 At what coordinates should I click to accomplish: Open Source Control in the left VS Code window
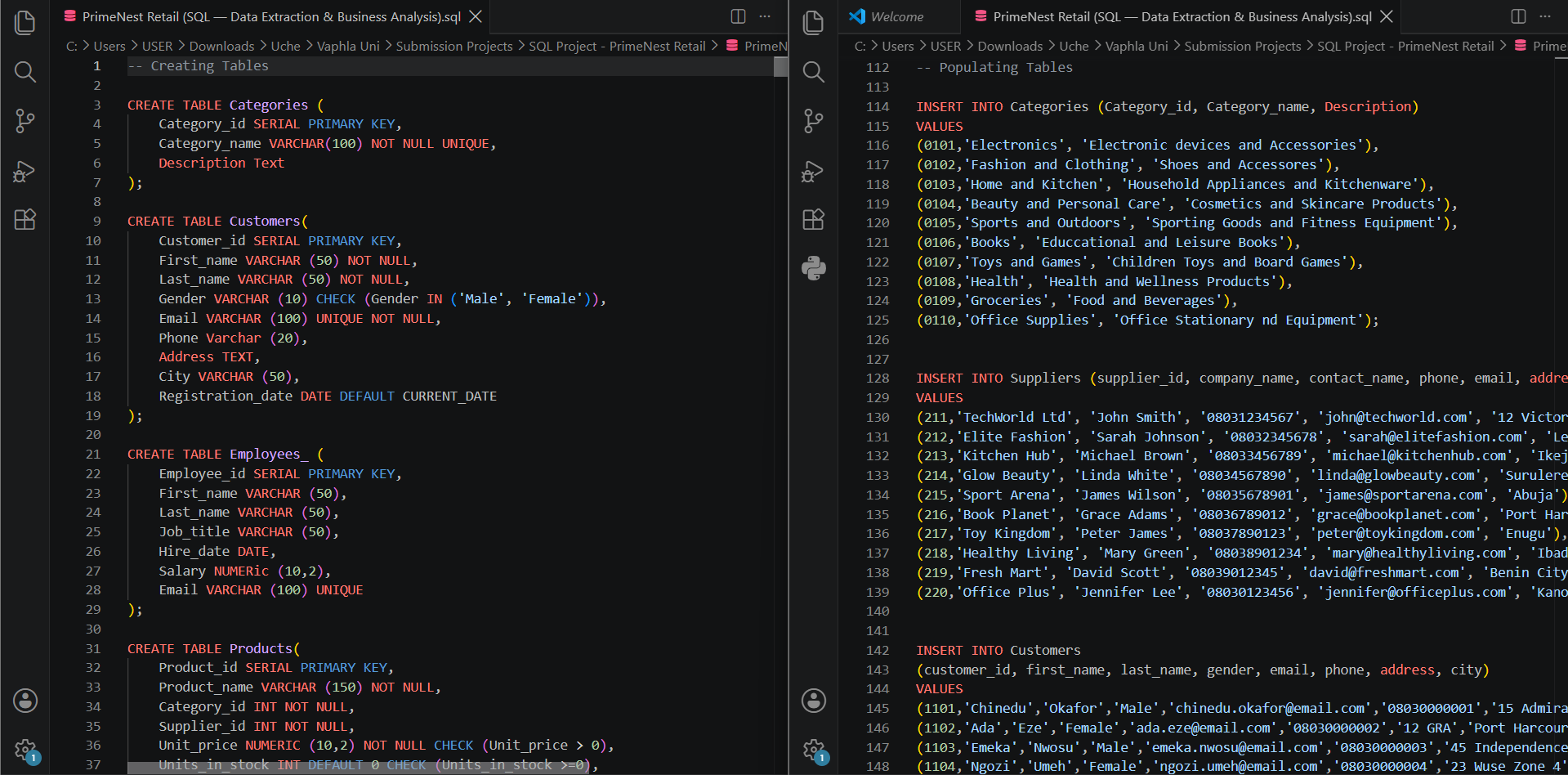[25, 121]
